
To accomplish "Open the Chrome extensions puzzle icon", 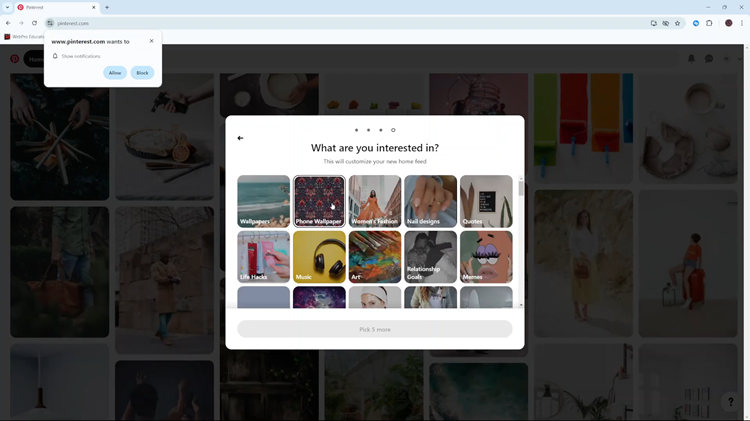I will pyautogui.click(x=709, y=23).
